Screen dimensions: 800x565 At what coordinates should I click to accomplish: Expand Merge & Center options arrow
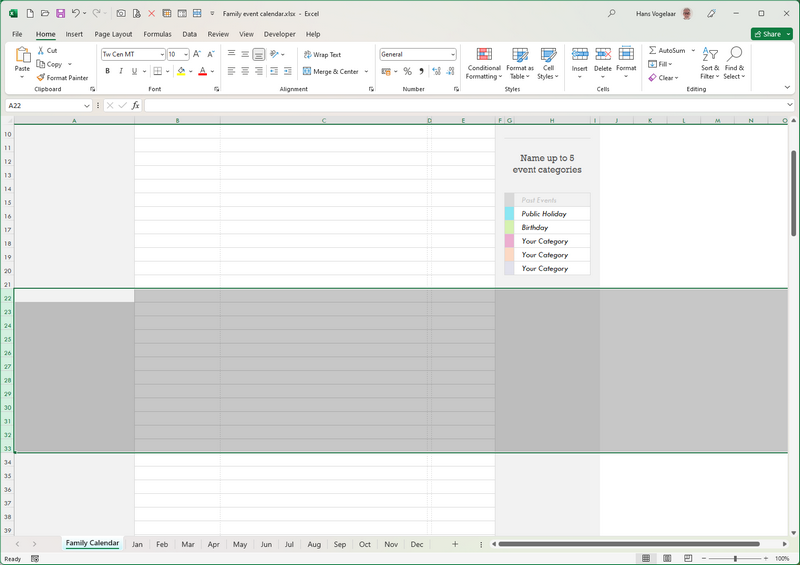click(x=366, y=71)
